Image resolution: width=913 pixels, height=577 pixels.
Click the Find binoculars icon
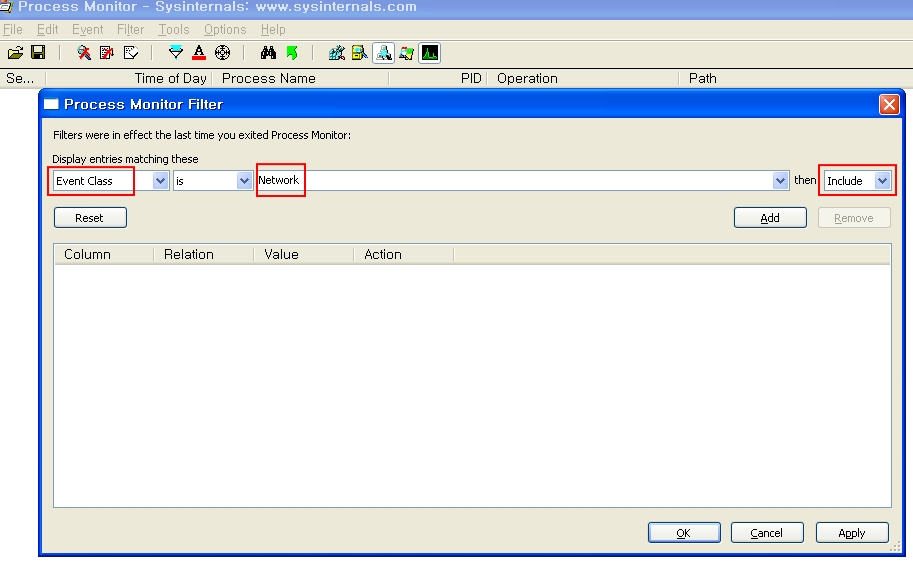(268, 53)
